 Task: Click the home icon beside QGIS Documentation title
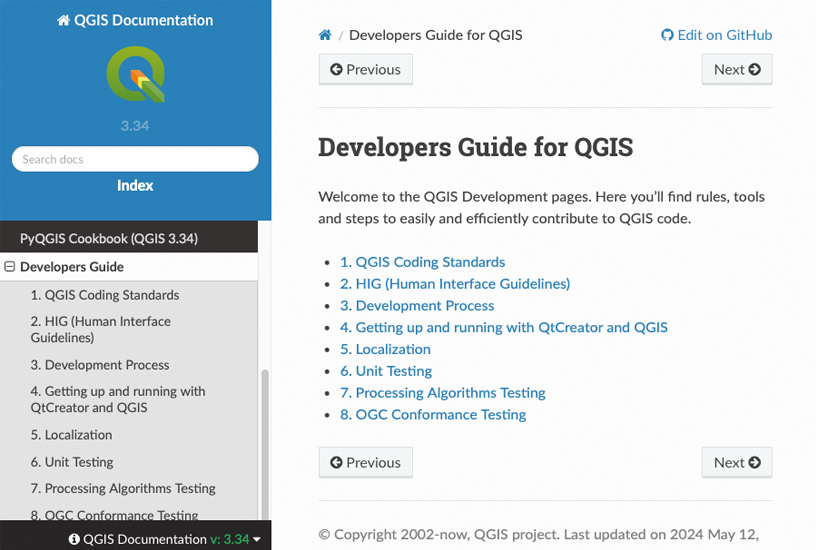[x=64, y=20]
